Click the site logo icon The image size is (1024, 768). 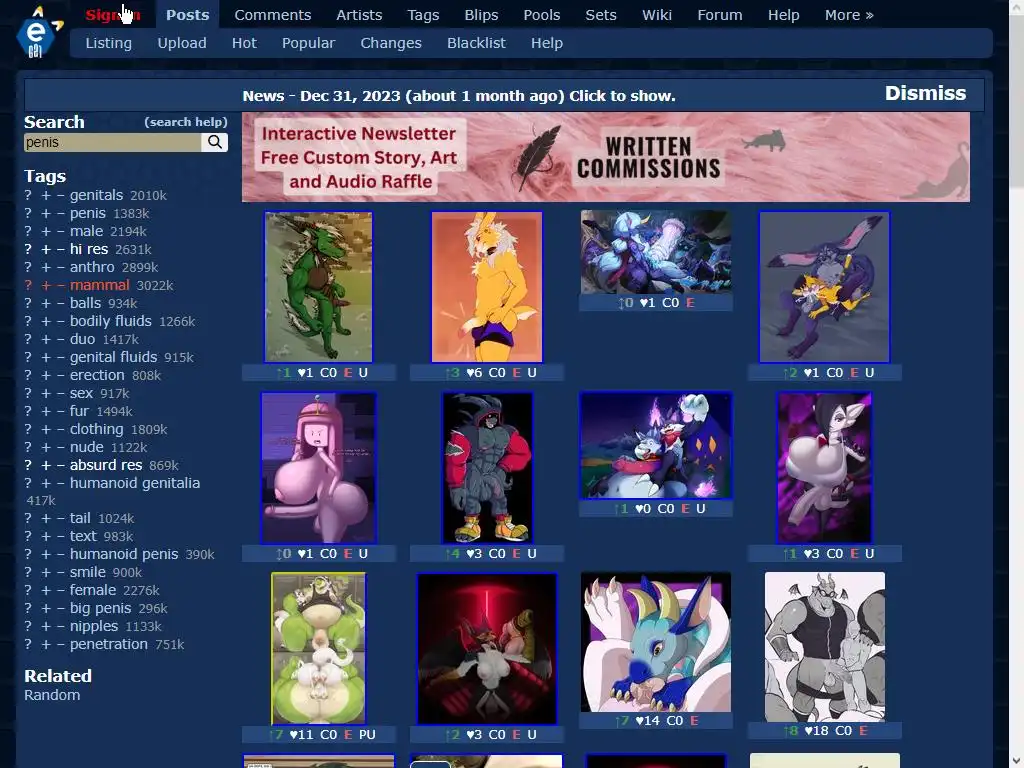point(39,32)
